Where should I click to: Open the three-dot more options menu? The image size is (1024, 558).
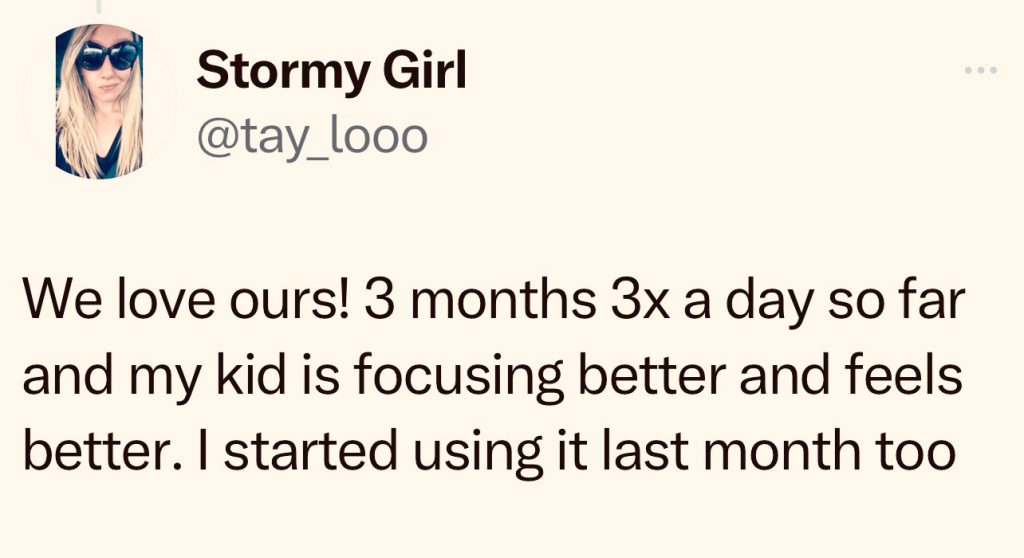tap(981, 72)
